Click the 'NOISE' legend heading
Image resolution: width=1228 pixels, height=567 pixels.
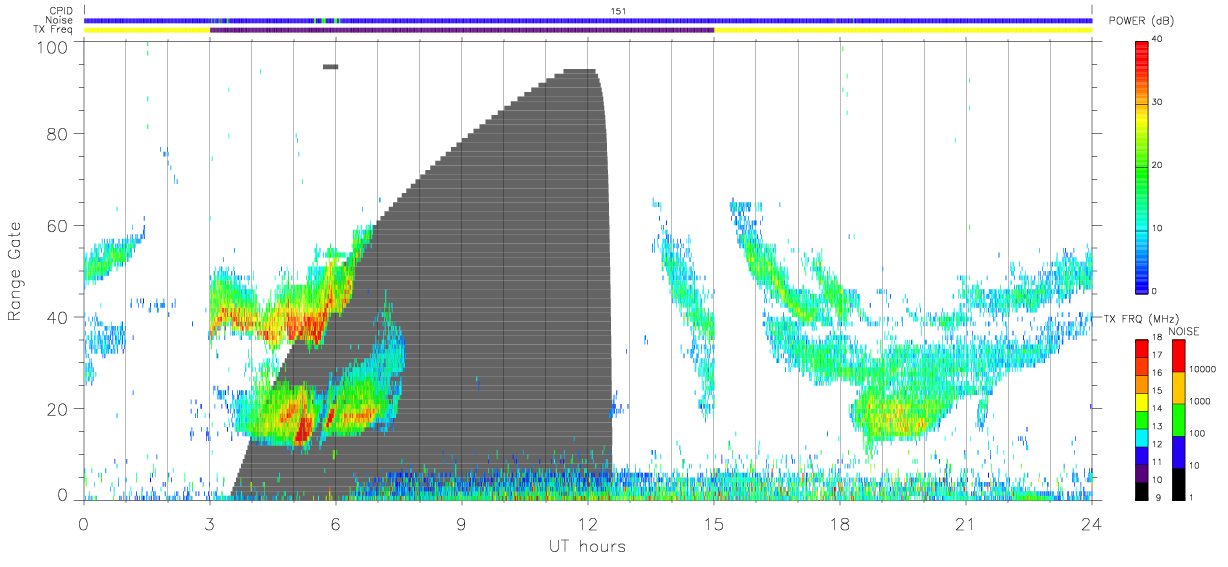coord(1184,331)
